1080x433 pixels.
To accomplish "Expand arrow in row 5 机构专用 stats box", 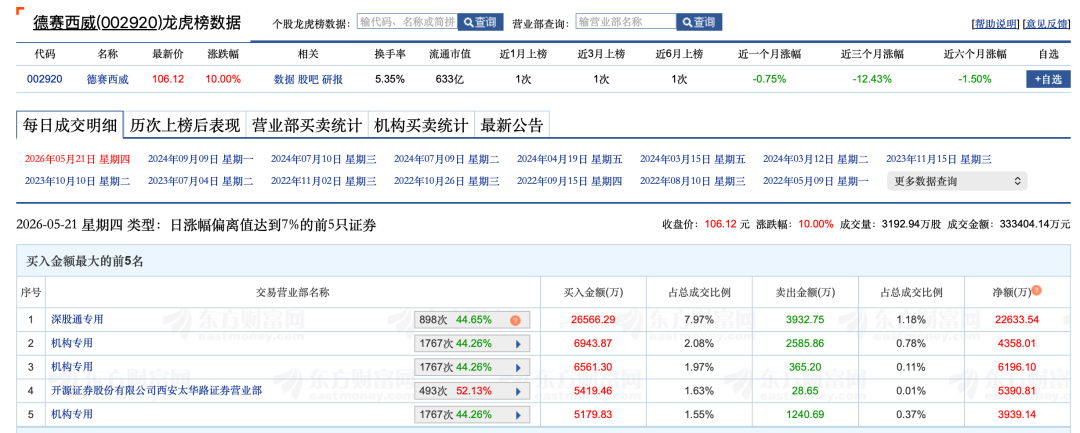I will [518, 415].
